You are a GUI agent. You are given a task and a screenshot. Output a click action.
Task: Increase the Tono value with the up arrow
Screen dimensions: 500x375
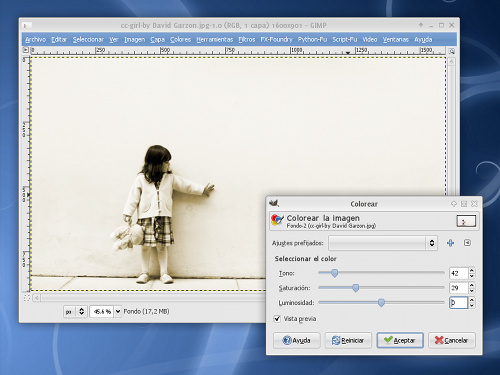pyautogui.click(x=472, y=271)
